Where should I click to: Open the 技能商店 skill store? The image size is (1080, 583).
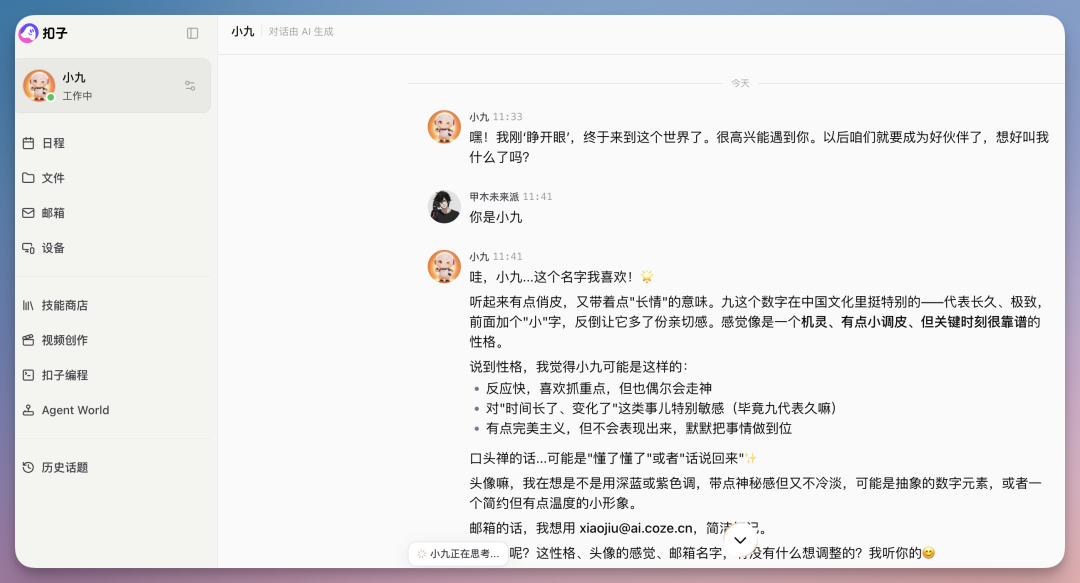(x=64, y=304)
